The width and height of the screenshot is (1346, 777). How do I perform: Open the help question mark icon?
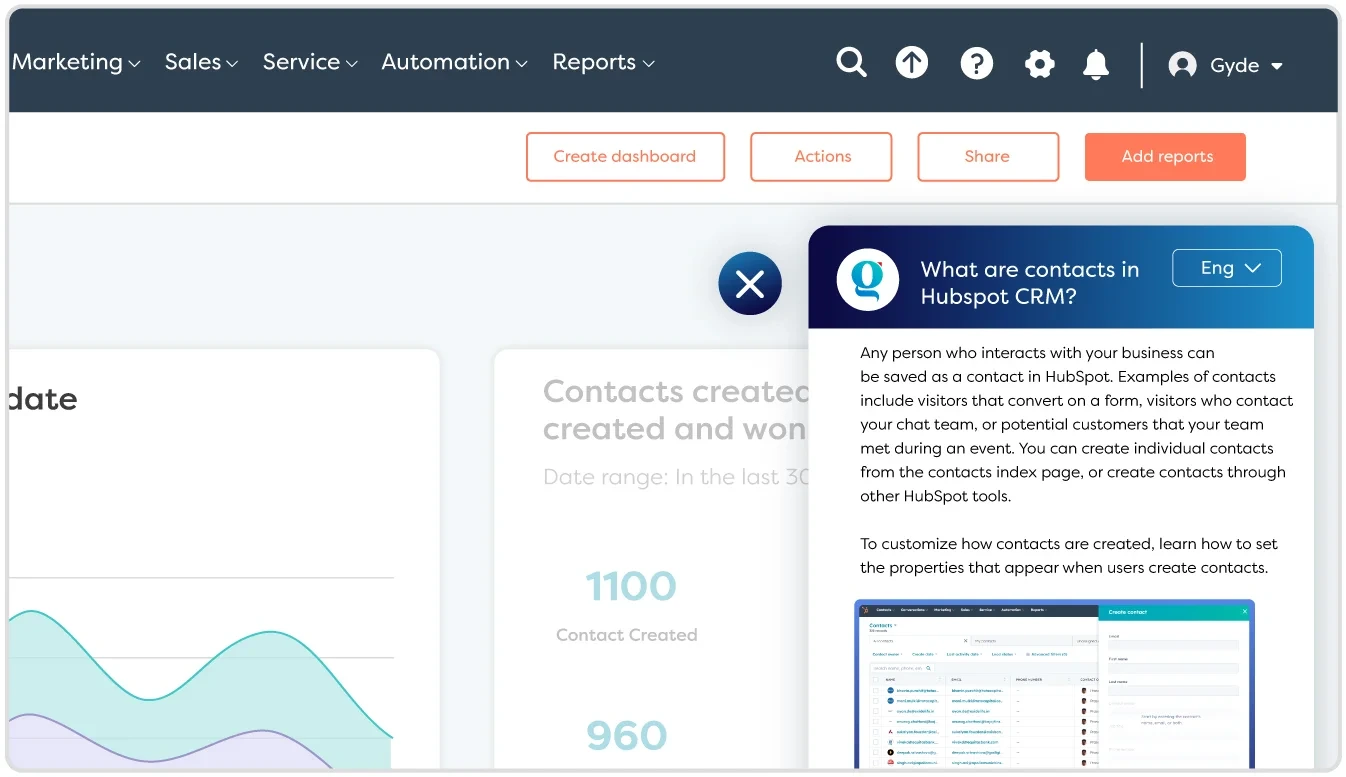[977, 62]
